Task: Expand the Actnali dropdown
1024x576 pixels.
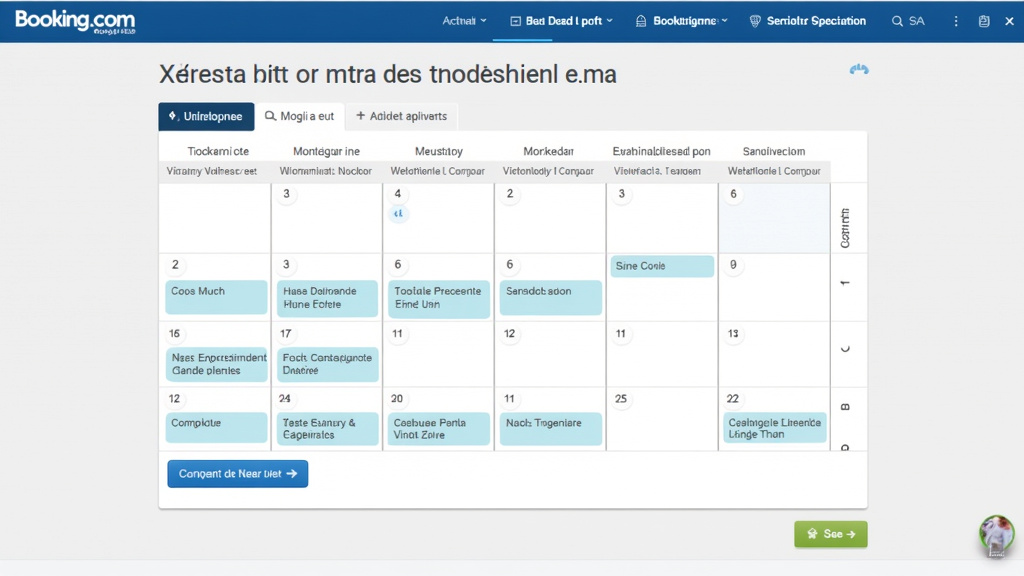Action: click(465, 20)
